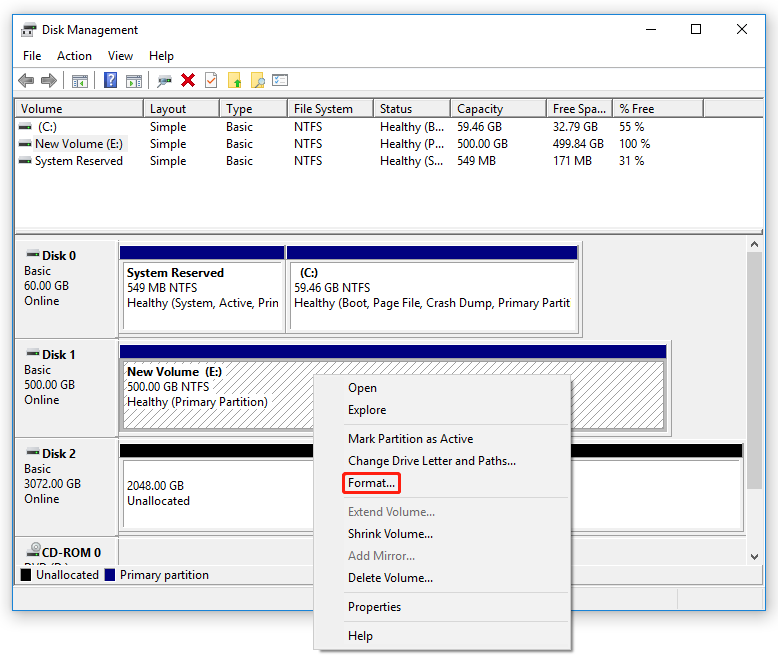Click the 500.00 GB capacity cell
The height and width of the screenshot is (665, 778).
tap(482, 144)
